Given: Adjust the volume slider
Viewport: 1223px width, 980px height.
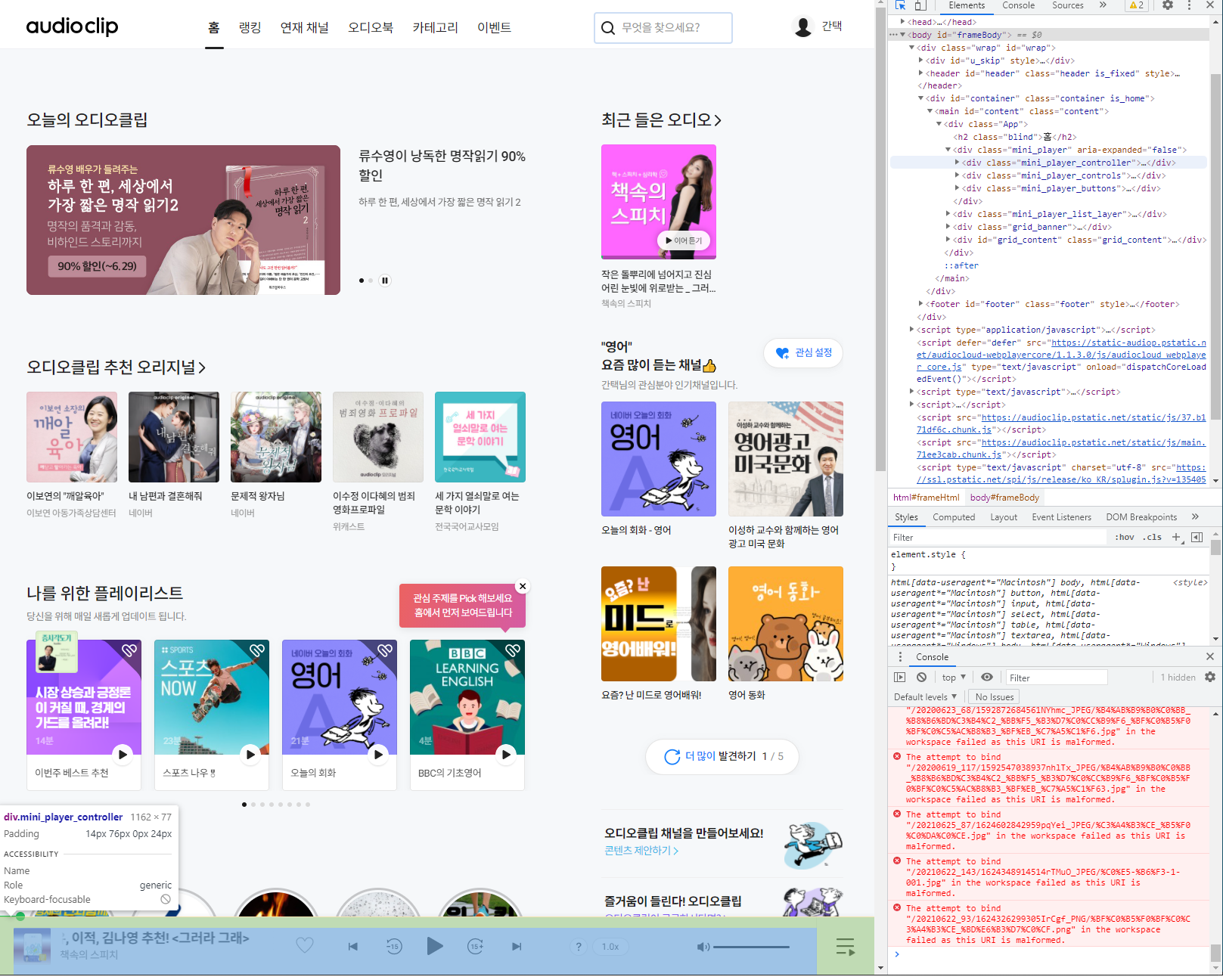Looking at the screenshot, I should pyautogui.click(x=751, y=947).
